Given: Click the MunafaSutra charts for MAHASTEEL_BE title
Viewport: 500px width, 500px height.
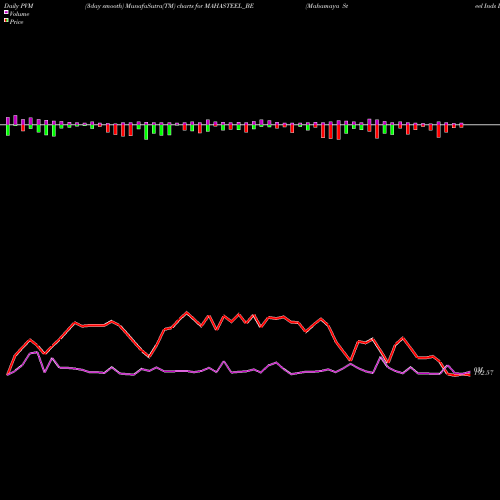Looking at the screenshot, I should point(169,6).
